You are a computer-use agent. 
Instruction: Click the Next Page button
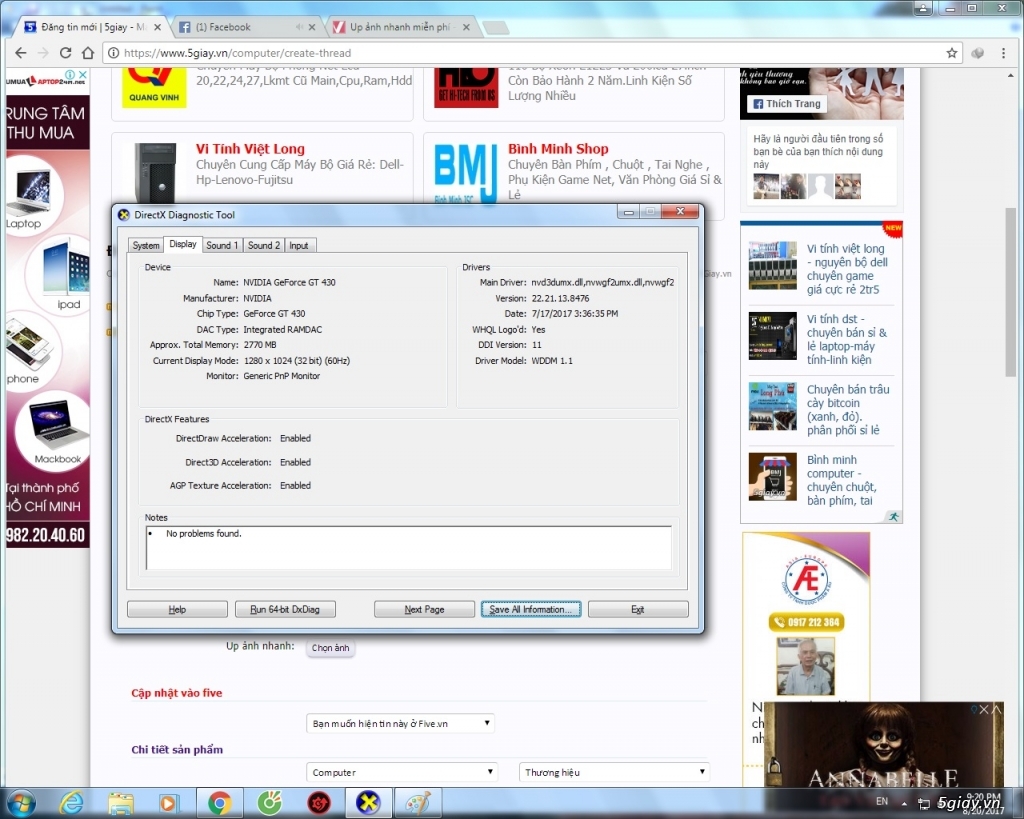[424, 609]
